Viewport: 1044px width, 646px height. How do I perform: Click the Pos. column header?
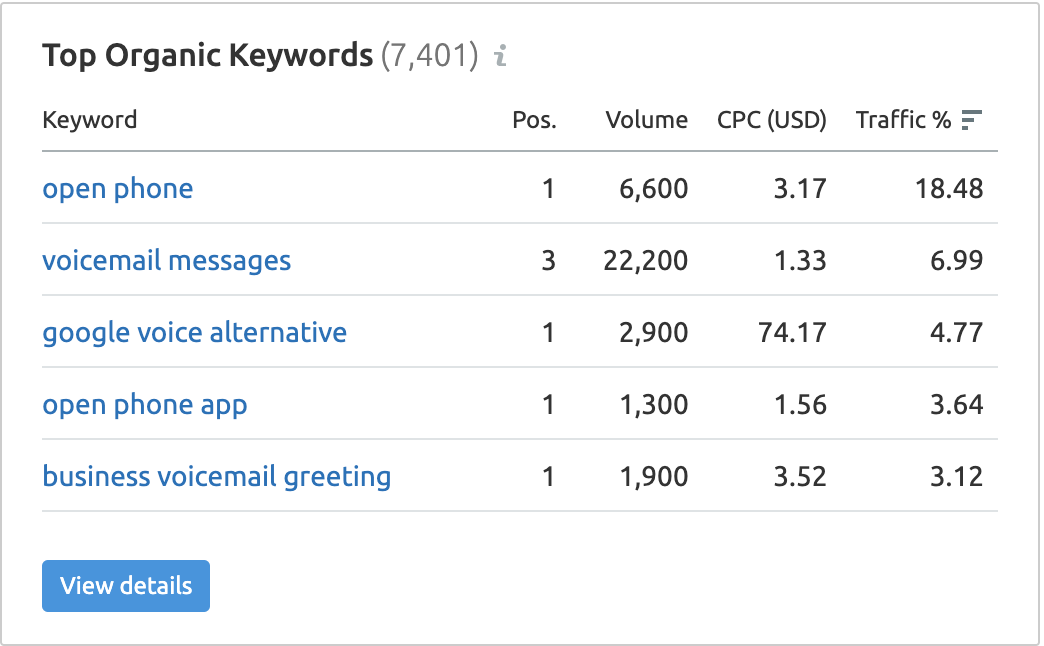[x=534, y=120]
